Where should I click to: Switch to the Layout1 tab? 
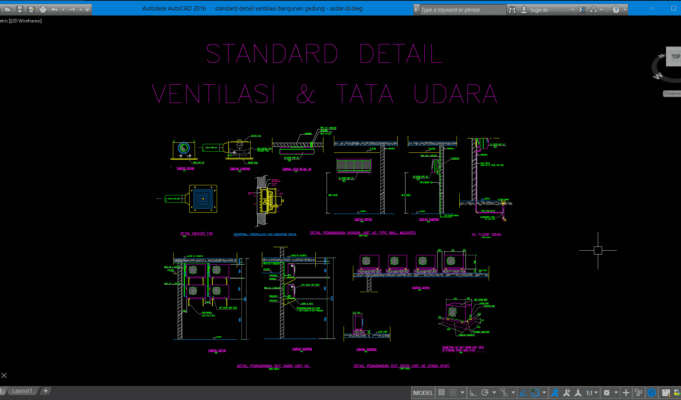click(x=22, y=391)
